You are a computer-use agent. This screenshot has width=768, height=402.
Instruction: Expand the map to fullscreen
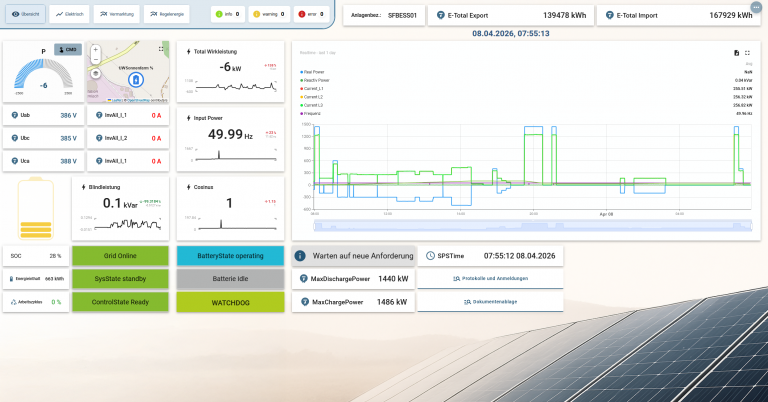161,49
